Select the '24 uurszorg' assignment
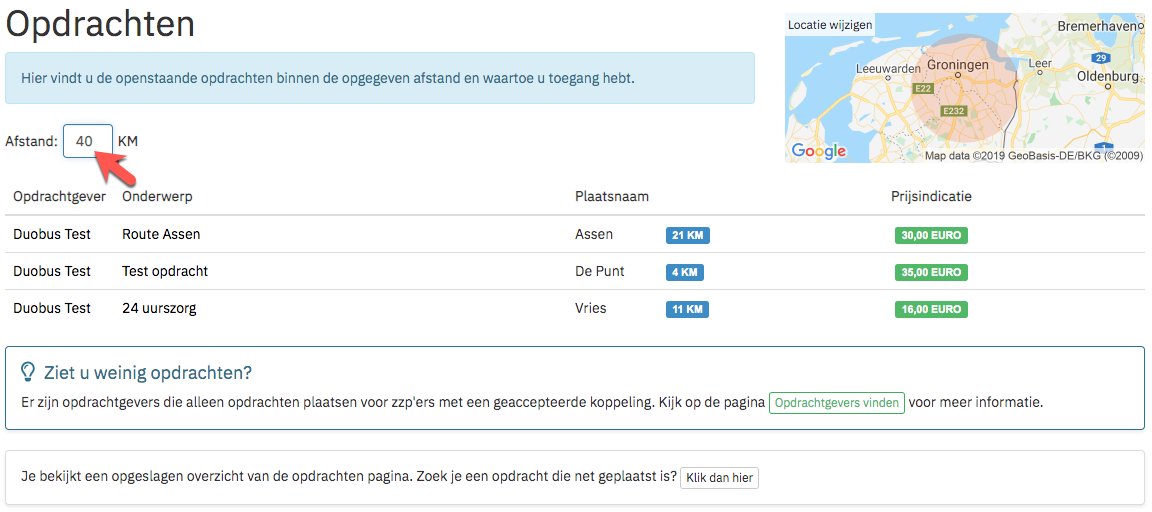 click(159, 309)
